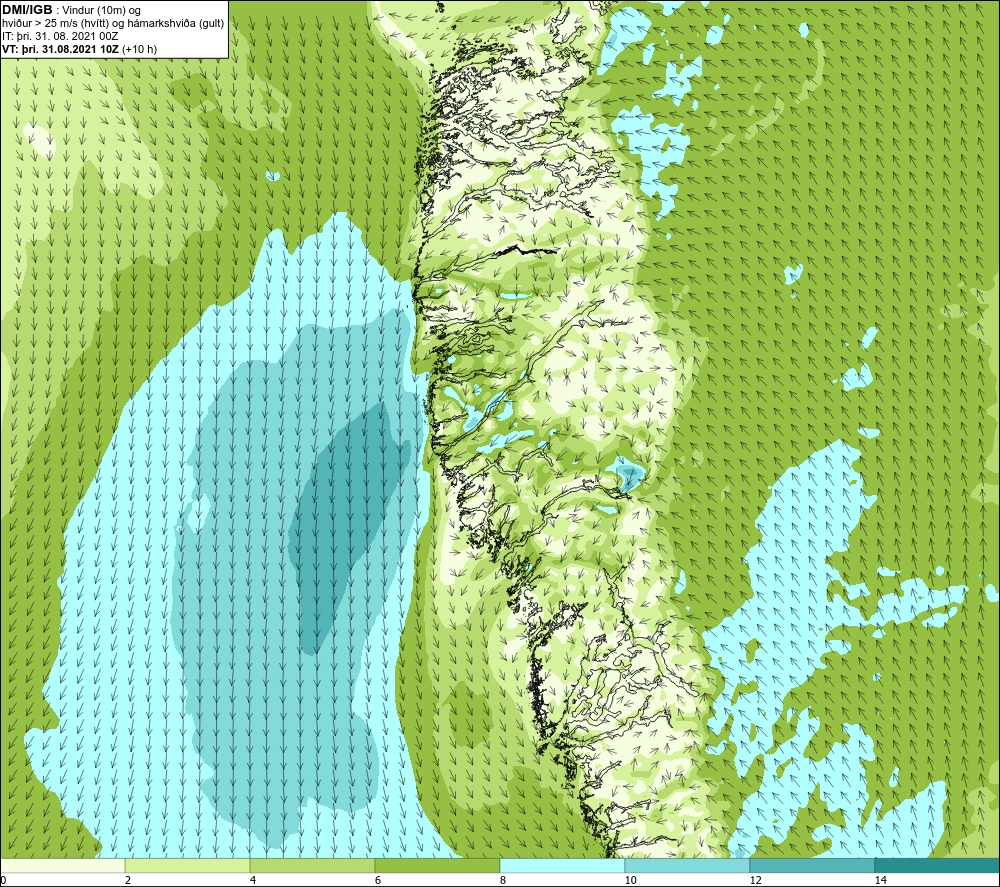The width and height of the screenshot is (1000, 887).
Task: Click the scale label '4'
Action: (x=253, y=880)
